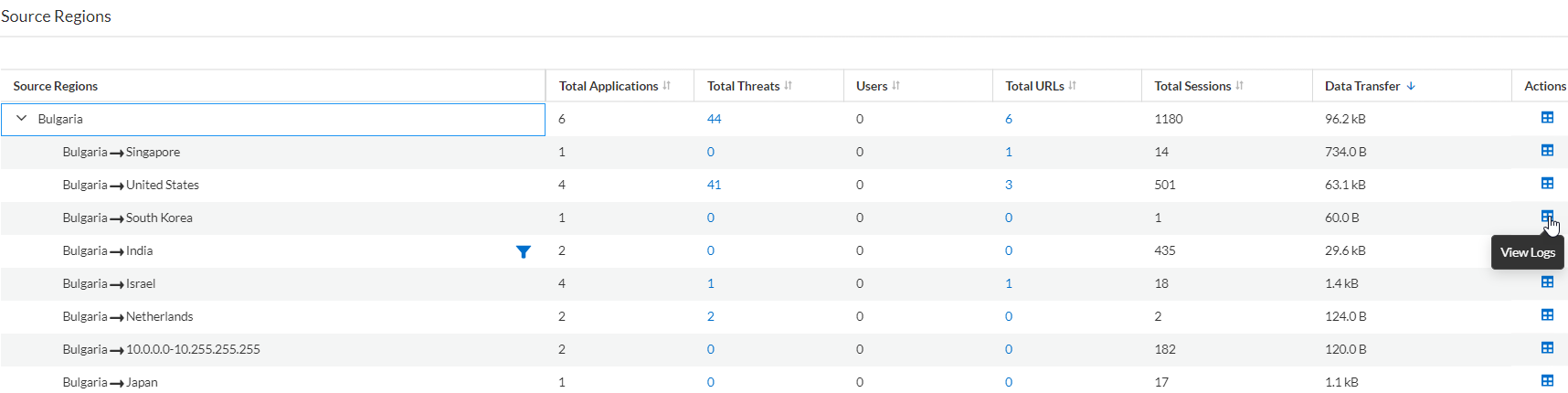
Task: Click the 1.1 kB data transfer cell
Action: (1341, 382)
